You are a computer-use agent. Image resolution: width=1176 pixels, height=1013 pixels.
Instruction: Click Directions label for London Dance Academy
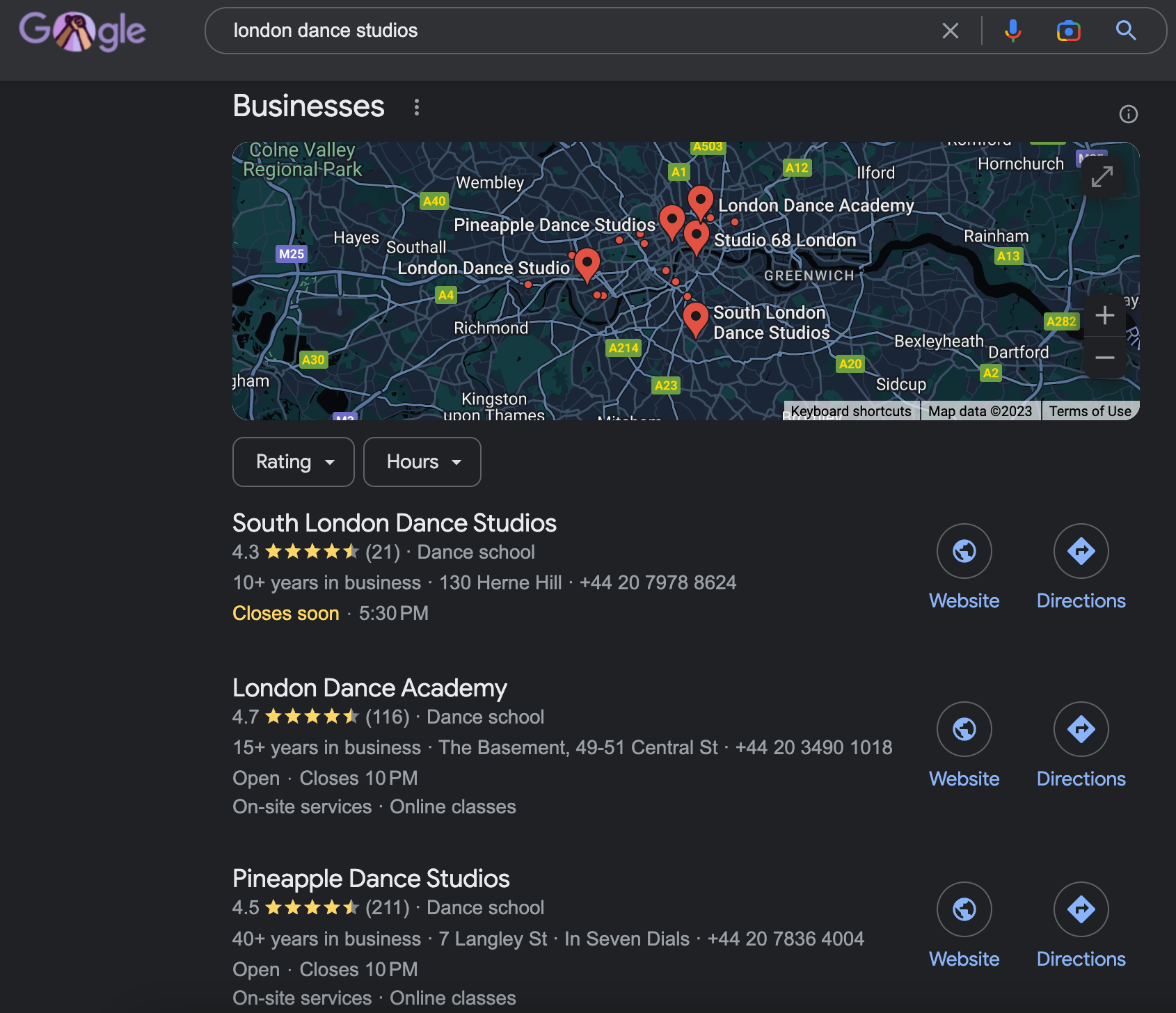(1081, 779)
